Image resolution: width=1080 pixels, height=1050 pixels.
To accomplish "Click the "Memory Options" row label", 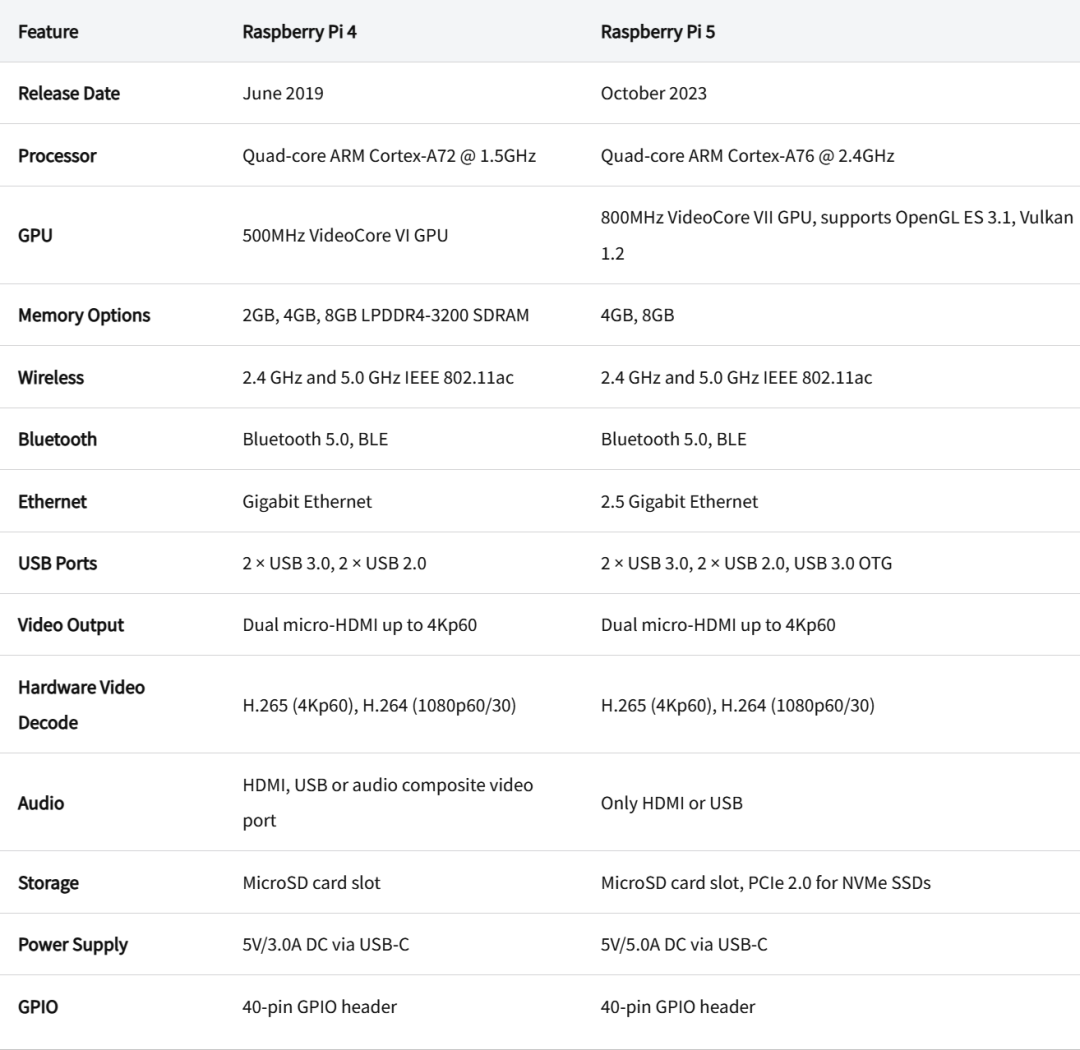I will tap(84, 315).
